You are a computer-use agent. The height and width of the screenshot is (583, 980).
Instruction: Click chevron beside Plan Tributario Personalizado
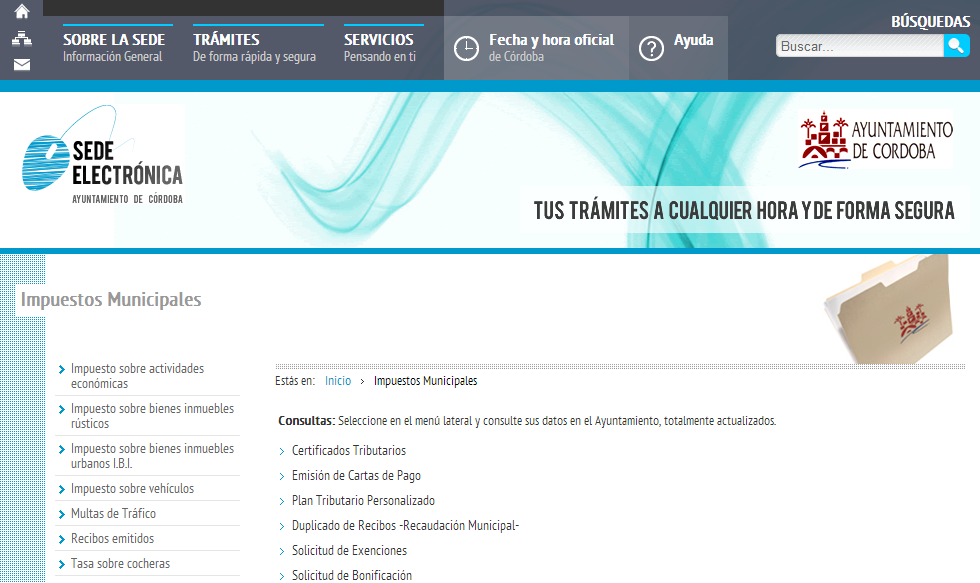coord(282,501)
